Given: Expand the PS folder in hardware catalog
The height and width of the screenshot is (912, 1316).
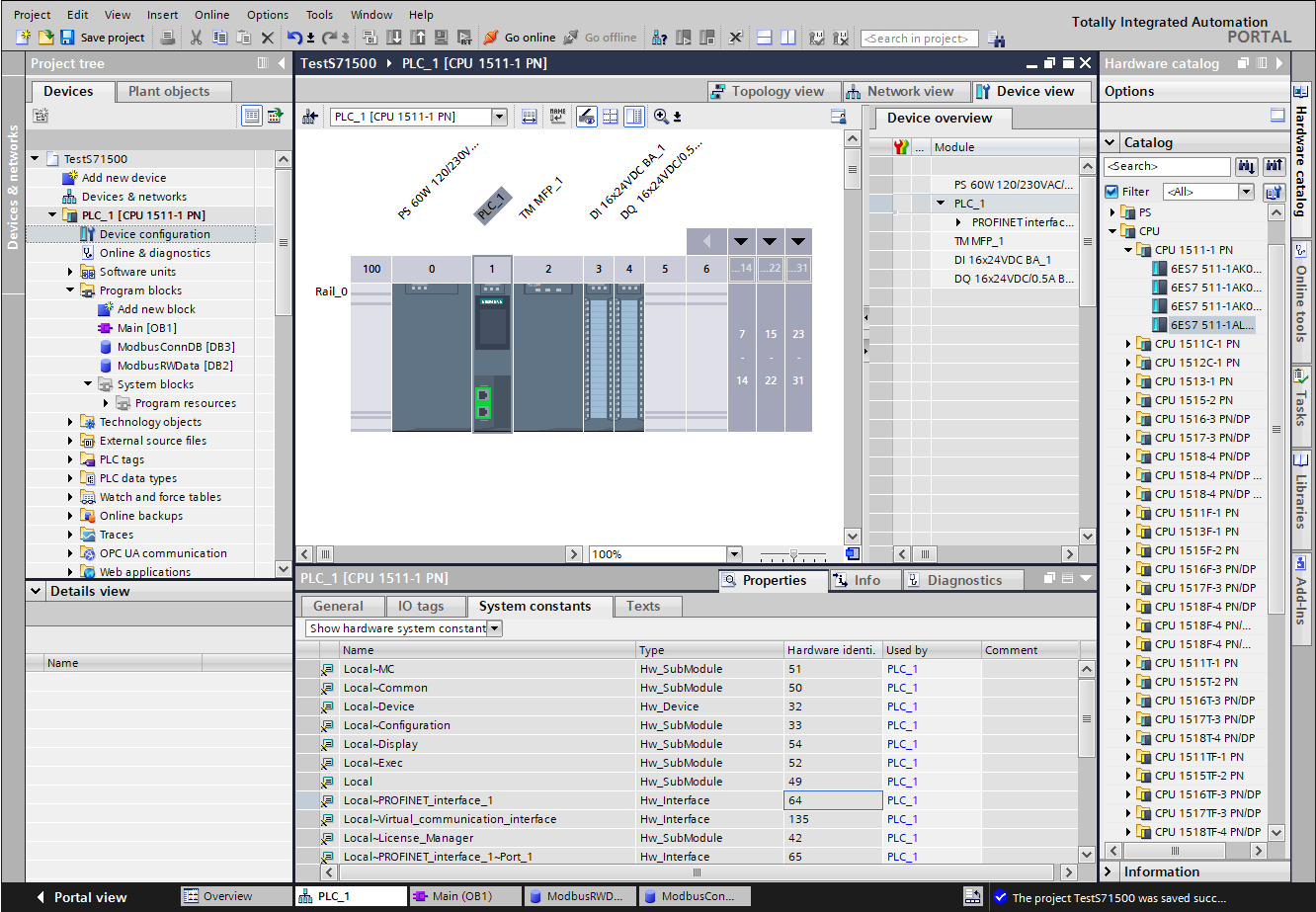Looking at the screenshot, I should coord(1111,212).
